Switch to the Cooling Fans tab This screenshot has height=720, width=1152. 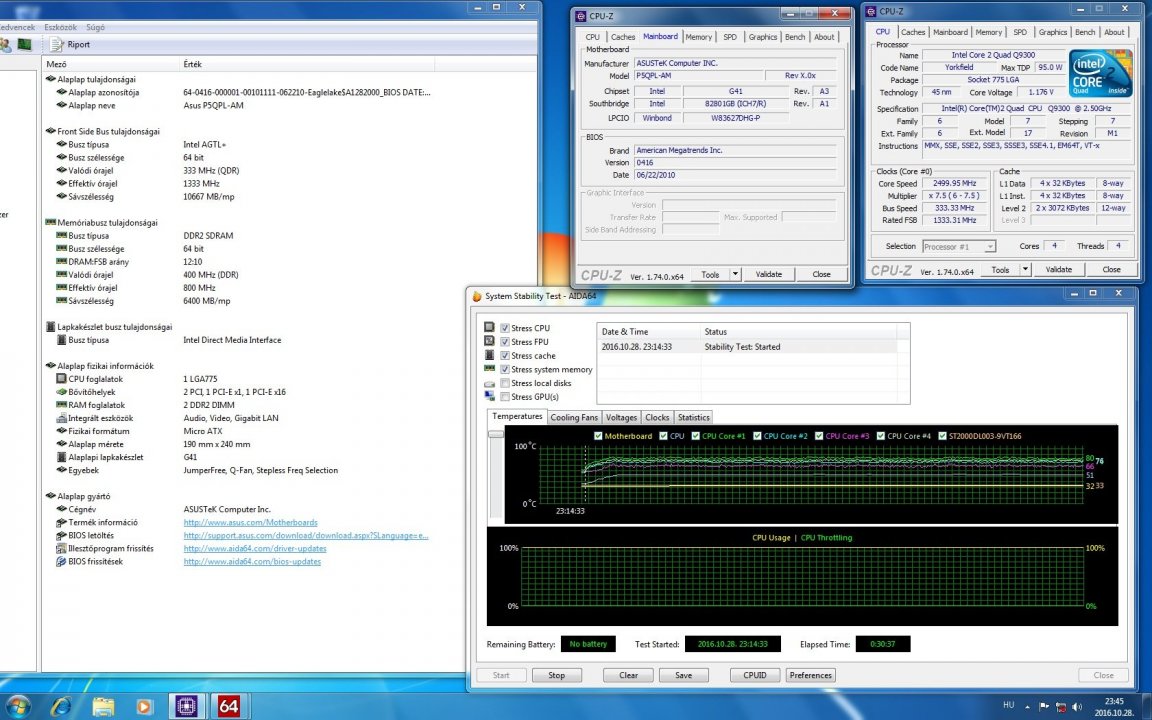point(574,417)
